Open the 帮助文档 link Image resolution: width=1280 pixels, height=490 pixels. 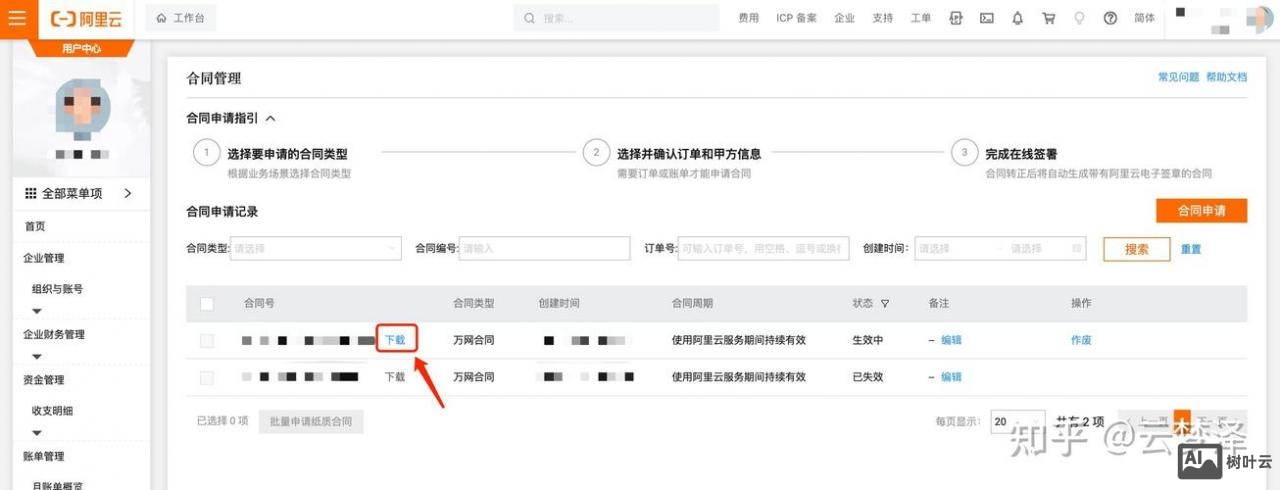click(1227, 77)
